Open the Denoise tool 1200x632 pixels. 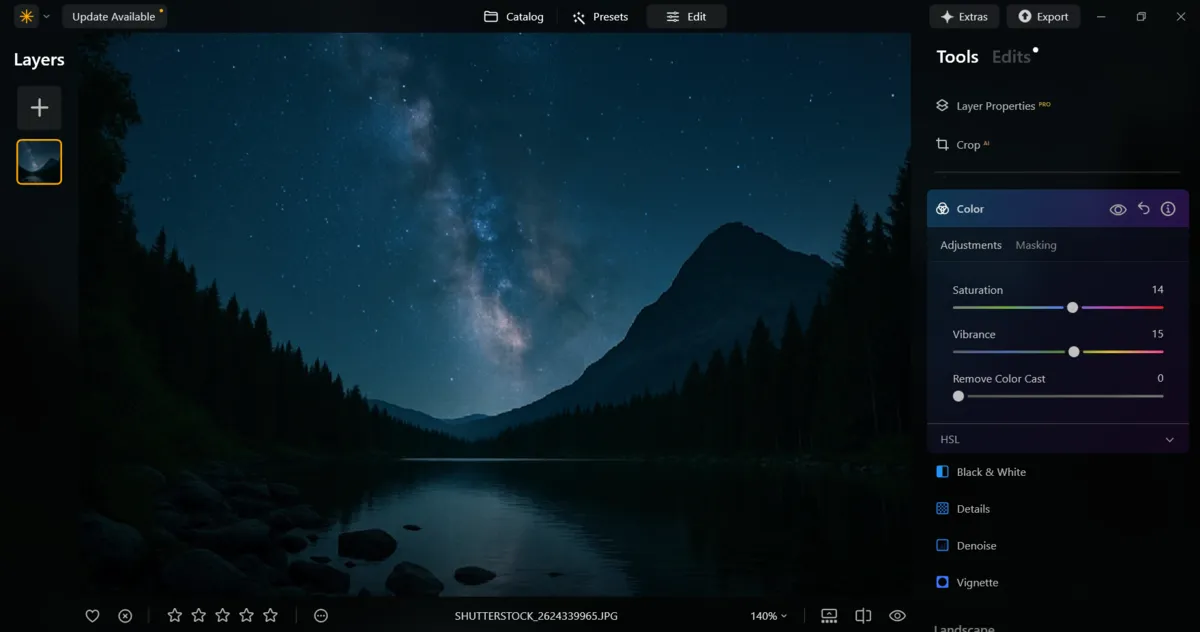click(977, 545)
